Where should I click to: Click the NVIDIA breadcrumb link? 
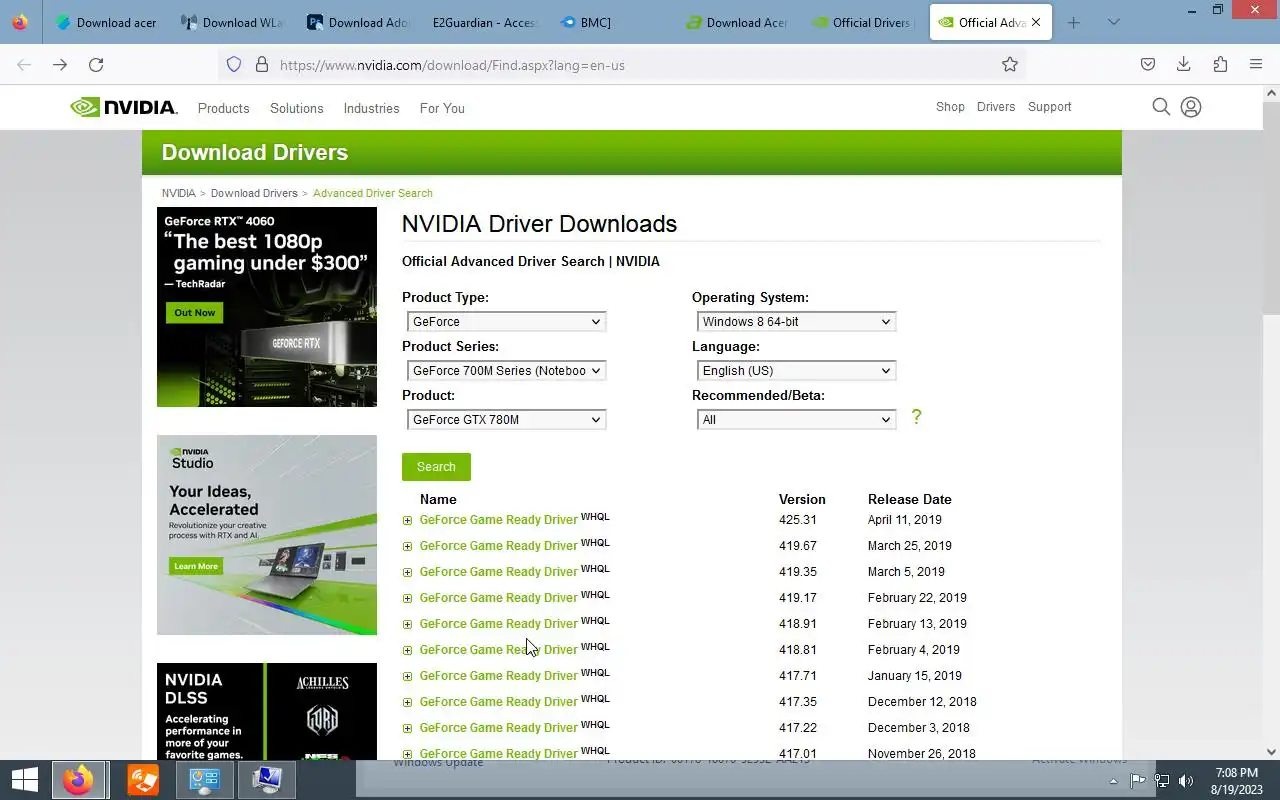pos(179,193)
